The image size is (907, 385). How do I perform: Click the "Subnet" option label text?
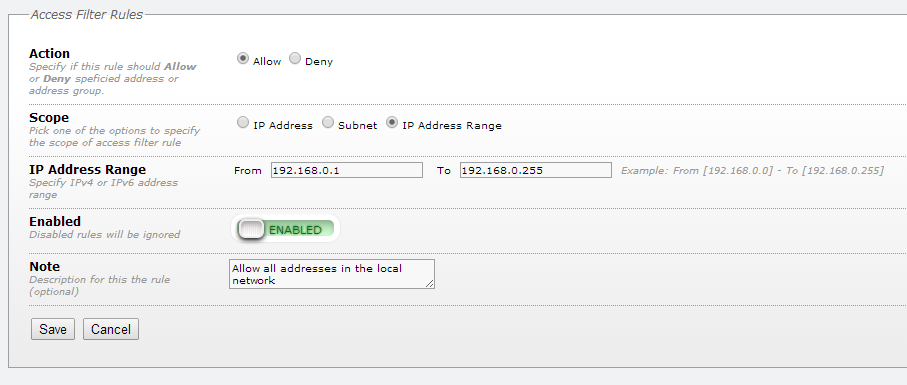coord(357,125)
